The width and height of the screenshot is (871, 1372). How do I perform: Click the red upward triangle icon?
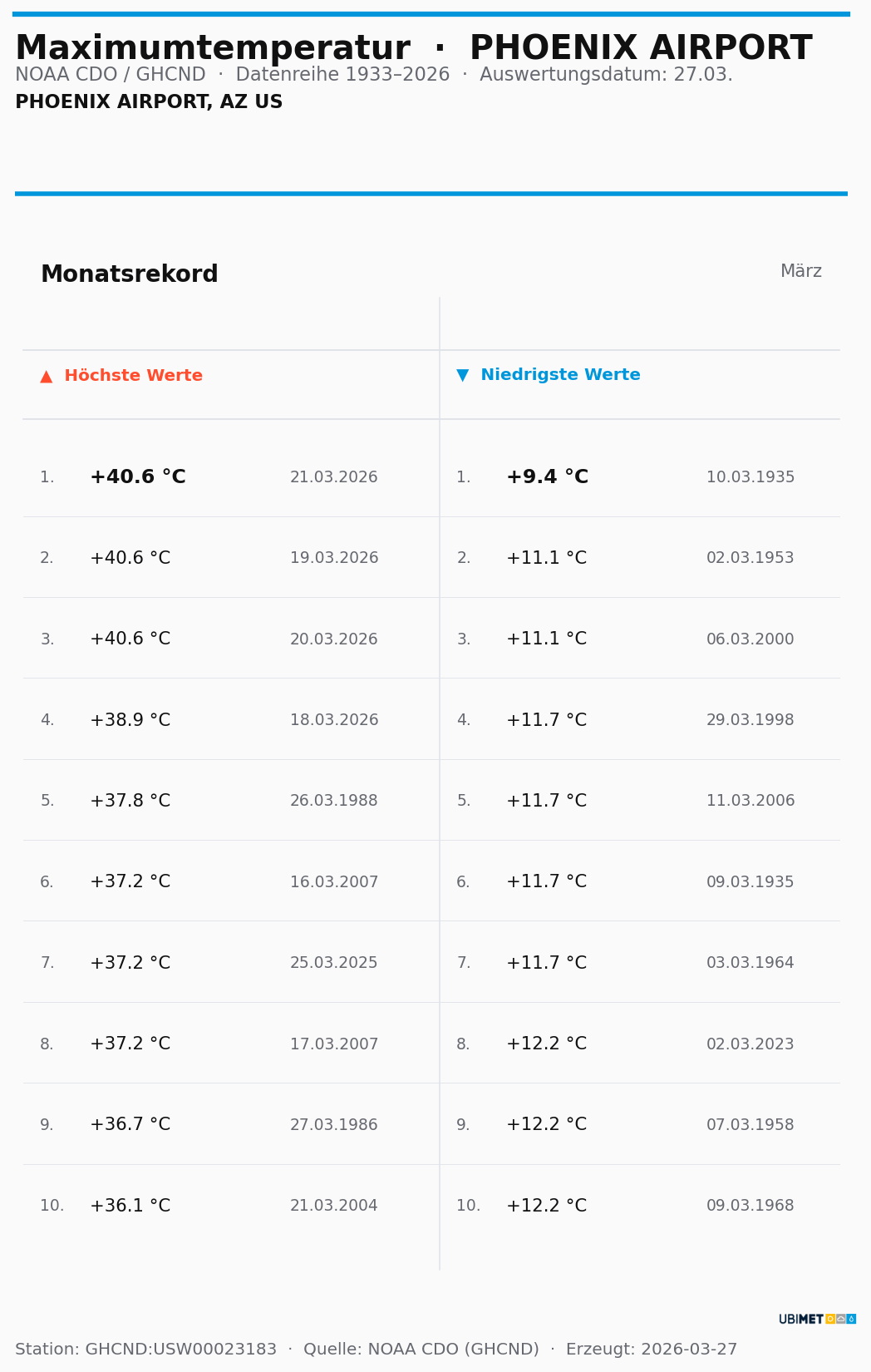pos(47,377)
